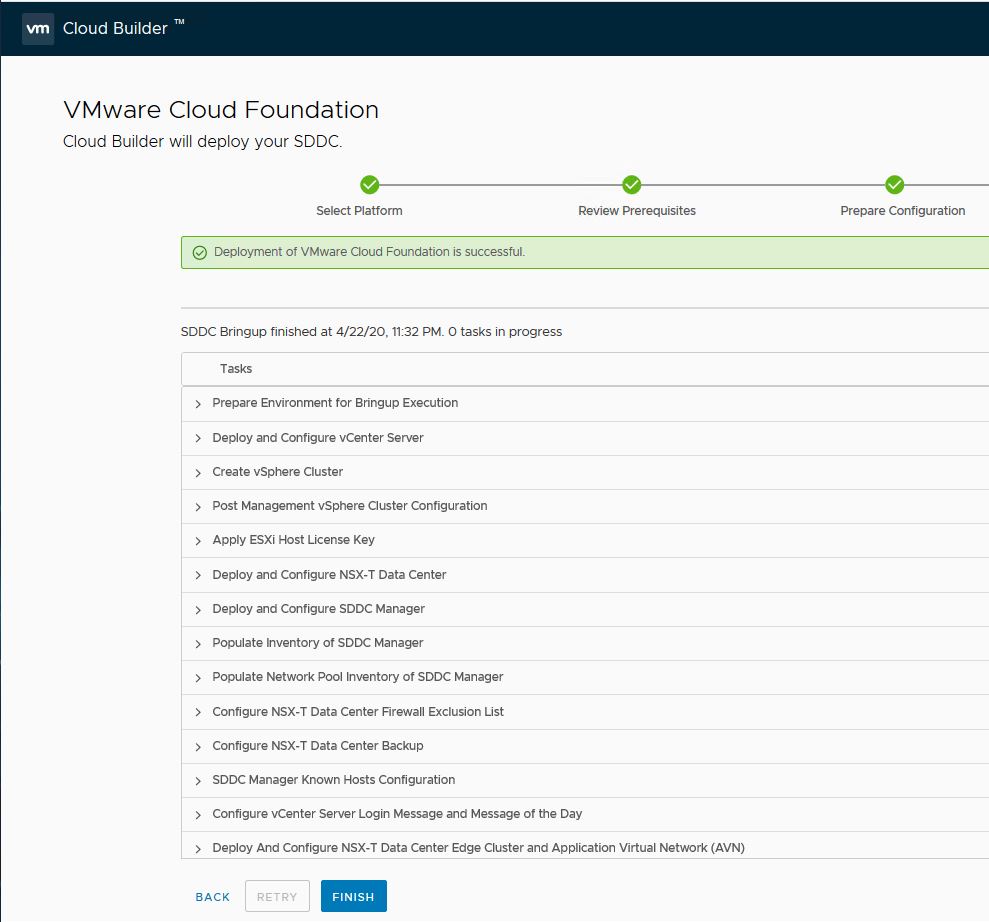The image size is (989, 922).
Task: Click the Review Prerequisites step checkmark
Action: (x=631, y=185)
